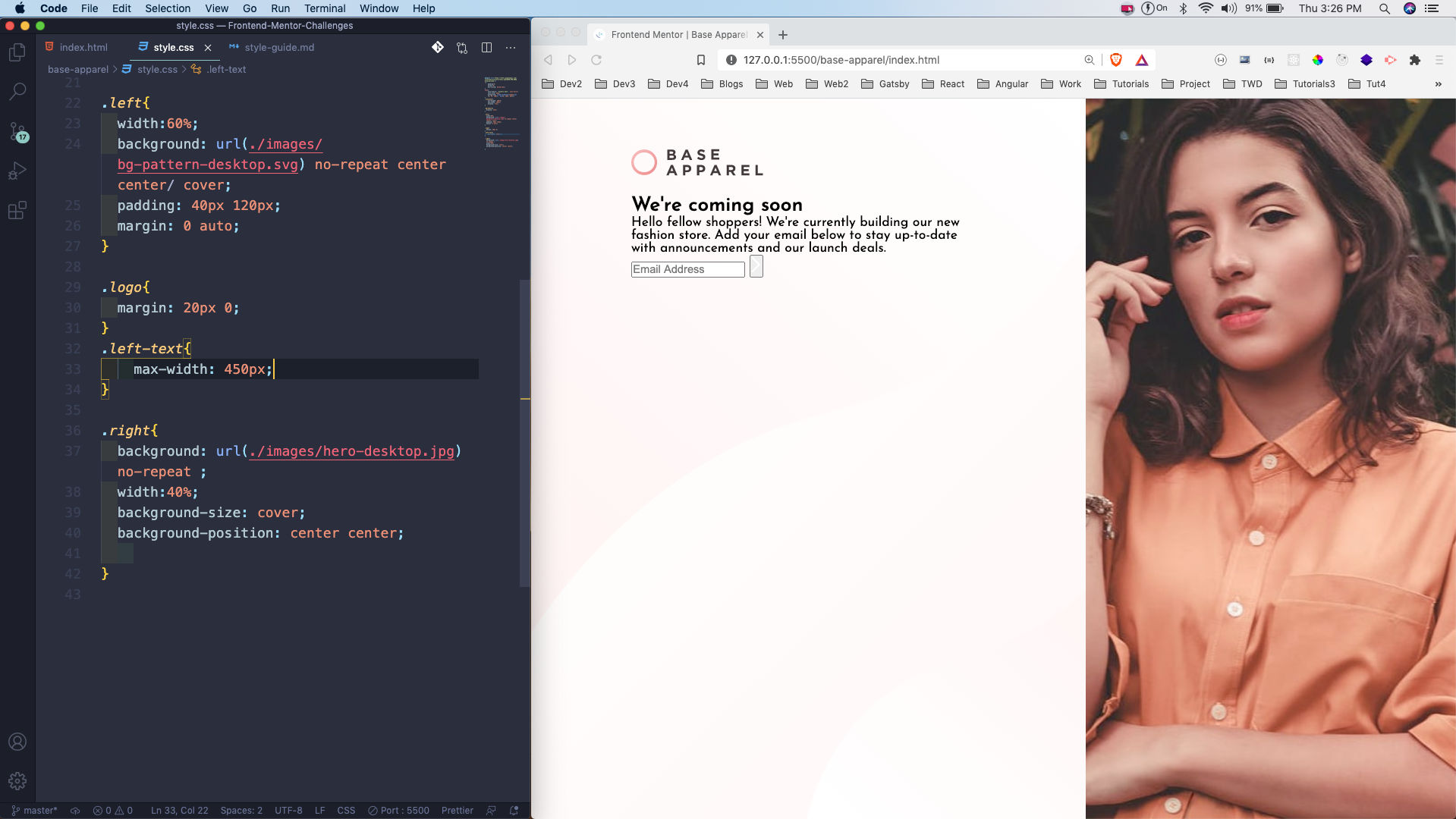Change encoding via UTF-8 status item
This screenshot has height=819, width=1456.
288,810
